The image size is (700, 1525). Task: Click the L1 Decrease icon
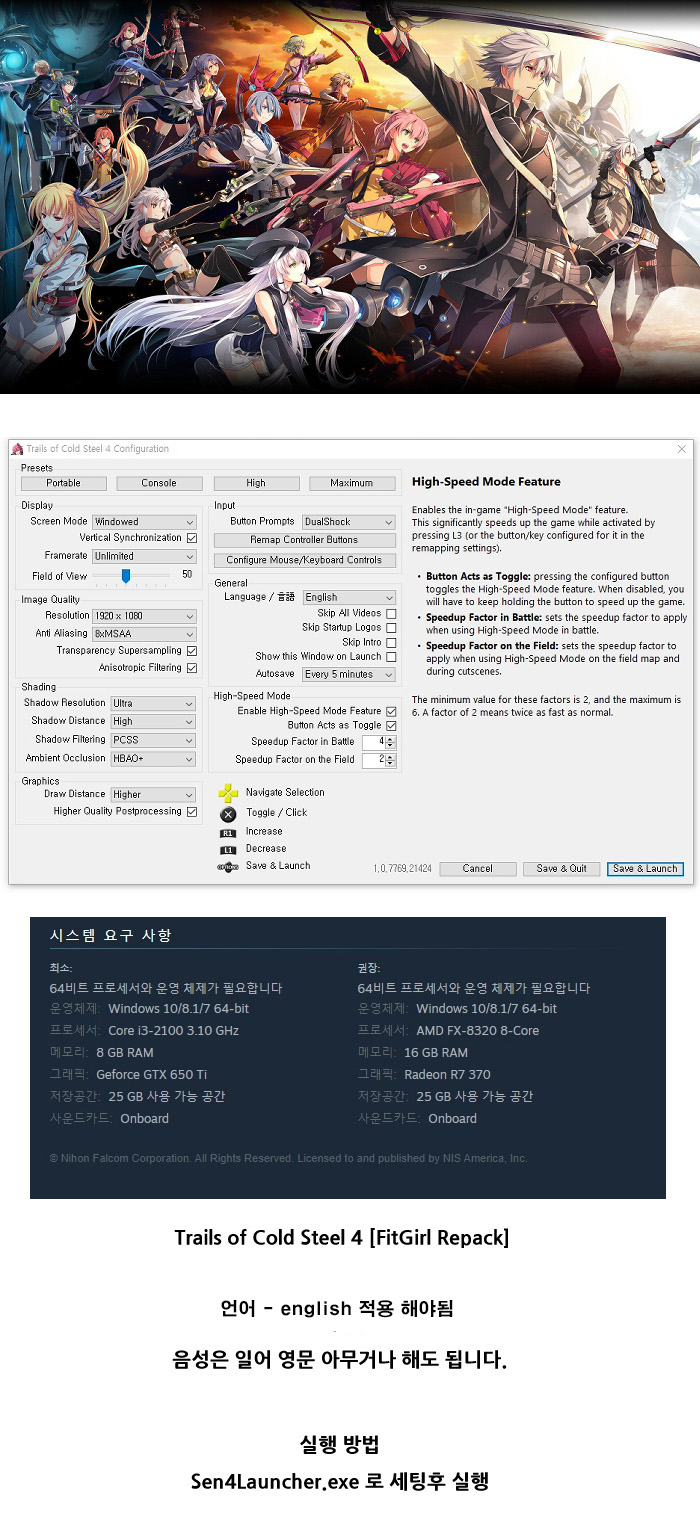click(228, 850)
